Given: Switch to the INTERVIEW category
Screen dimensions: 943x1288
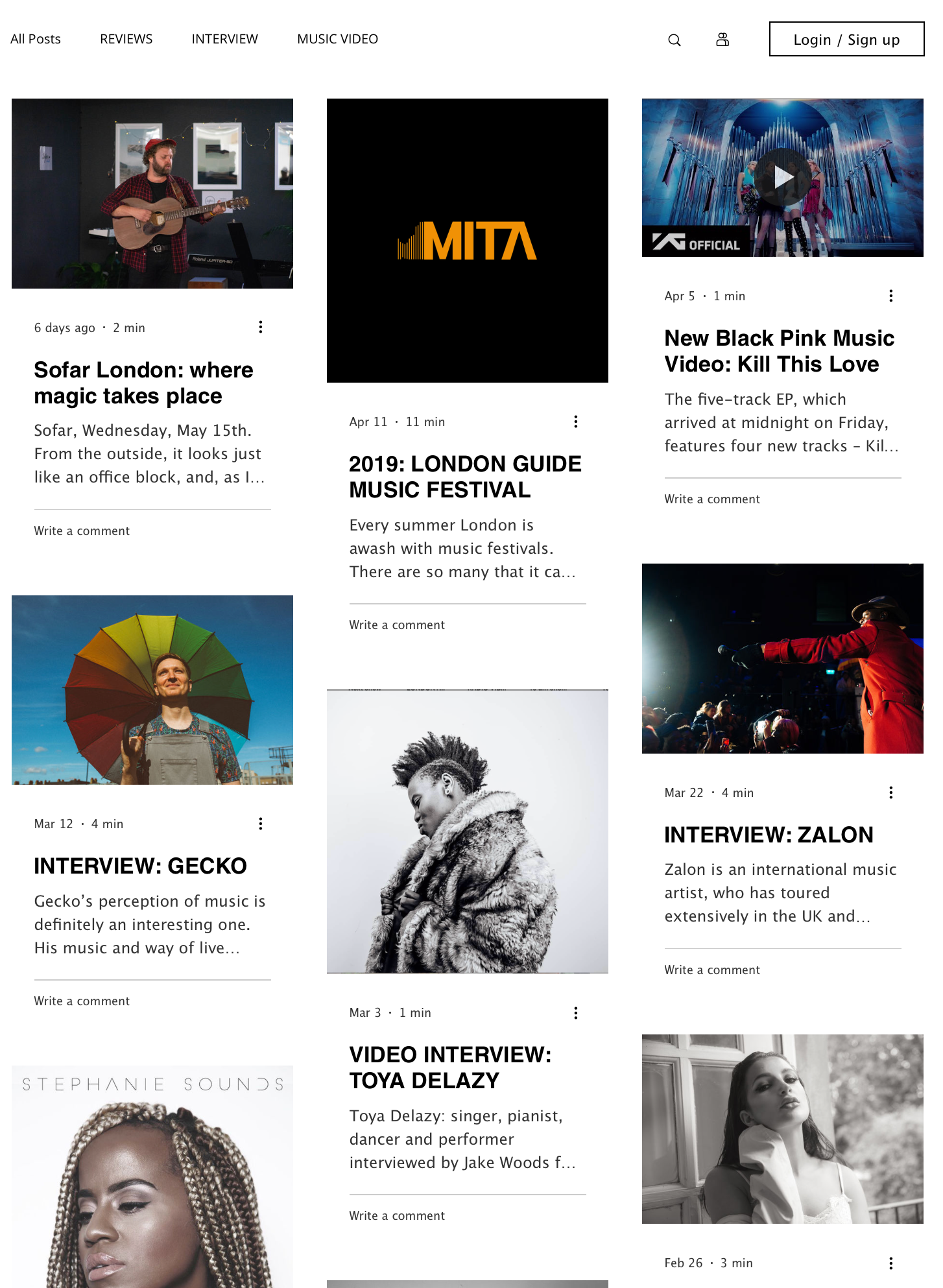Looking at the screenshot, I should click(x=225, y=39).
